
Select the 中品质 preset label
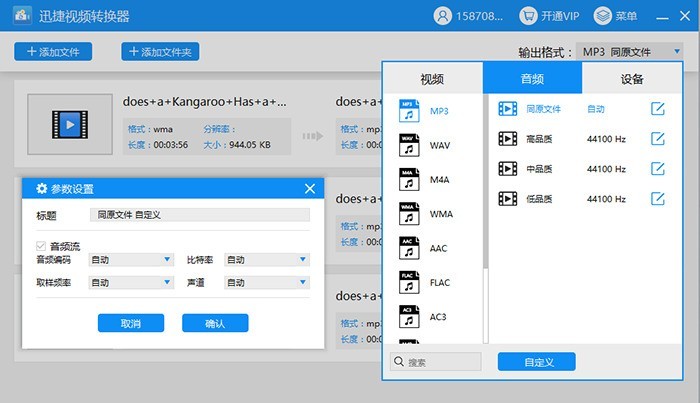coord(539,169)
